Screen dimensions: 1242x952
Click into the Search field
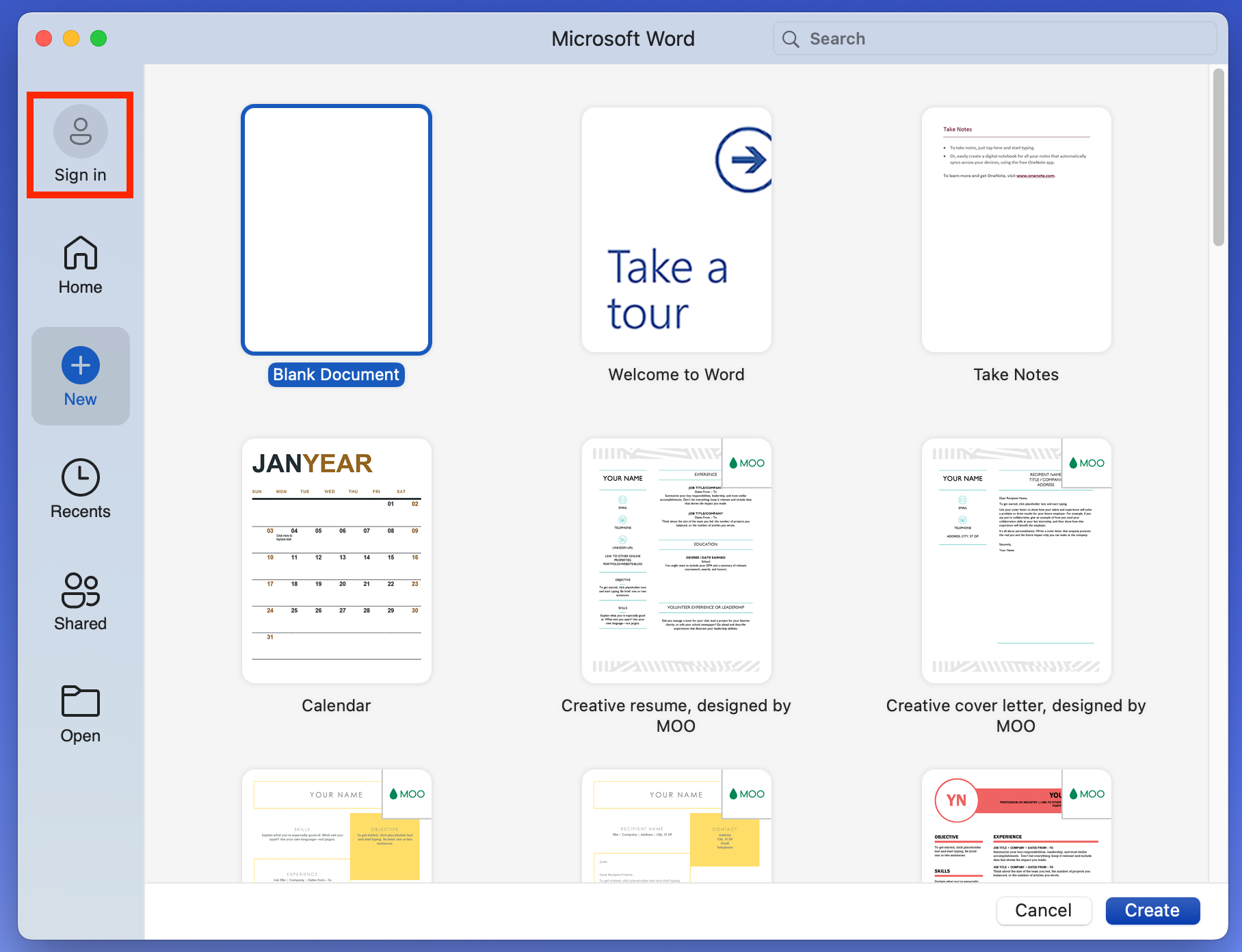[994, 39]
